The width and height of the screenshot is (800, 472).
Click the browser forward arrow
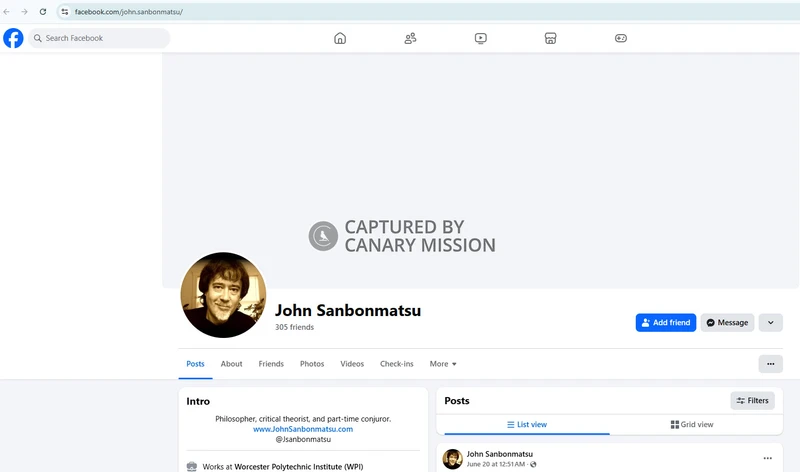pyautogui.click(x=24, y=12)
